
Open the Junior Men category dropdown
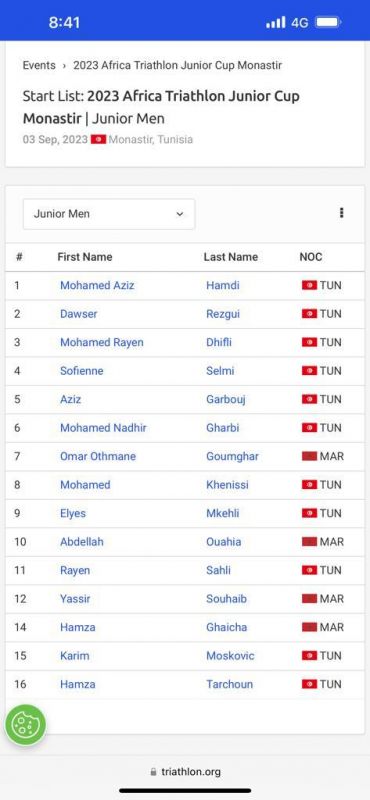point(109,214)
